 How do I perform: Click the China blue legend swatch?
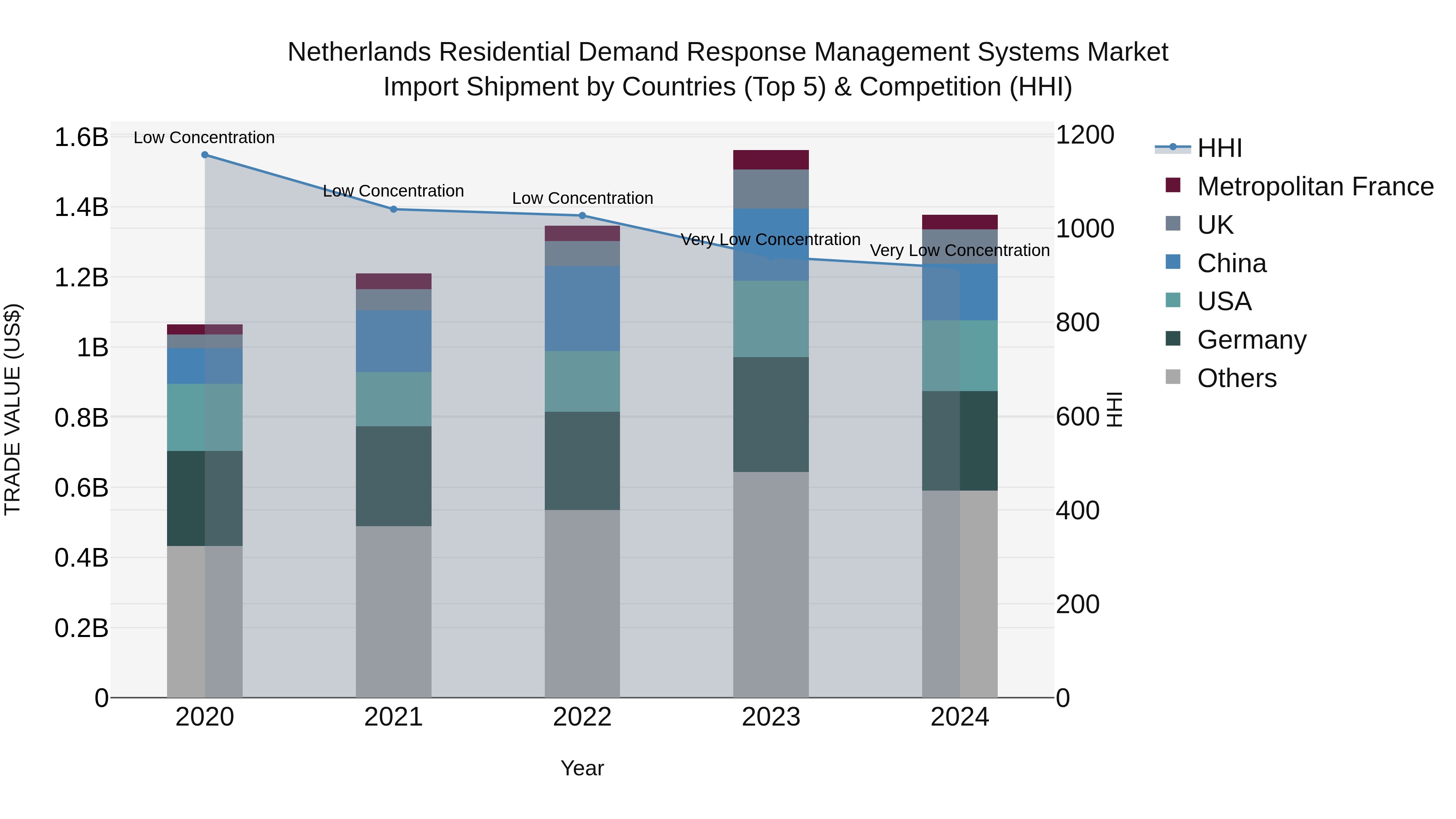click(x=1173, y=262)
